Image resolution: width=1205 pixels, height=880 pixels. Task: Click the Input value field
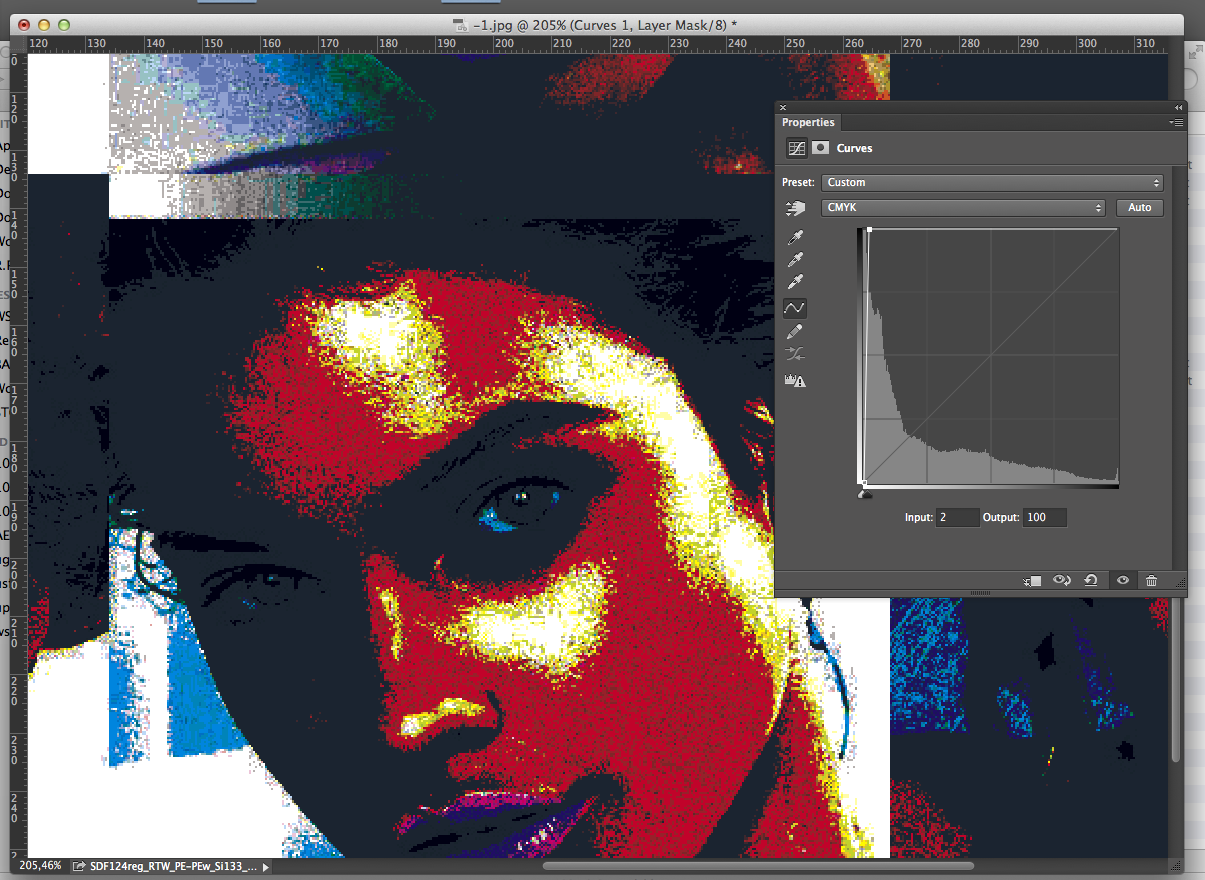tap(957, 518)
